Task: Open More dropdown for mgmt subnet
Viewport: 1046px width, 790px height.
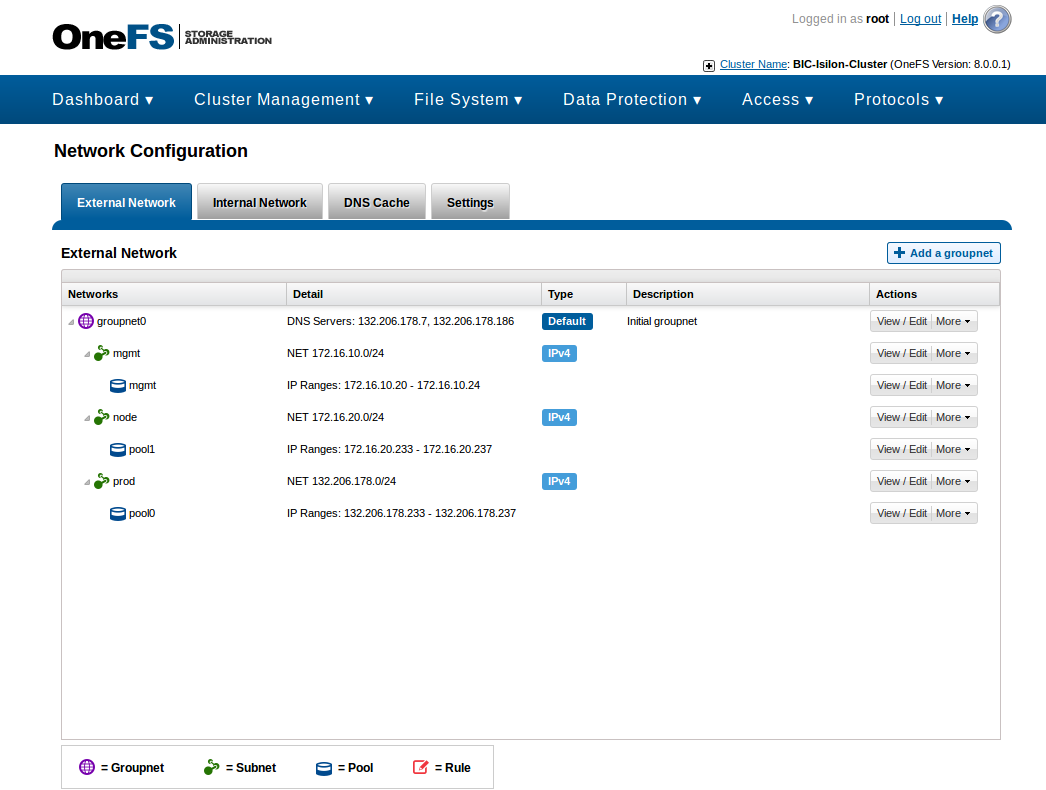Action: (954, 353)
